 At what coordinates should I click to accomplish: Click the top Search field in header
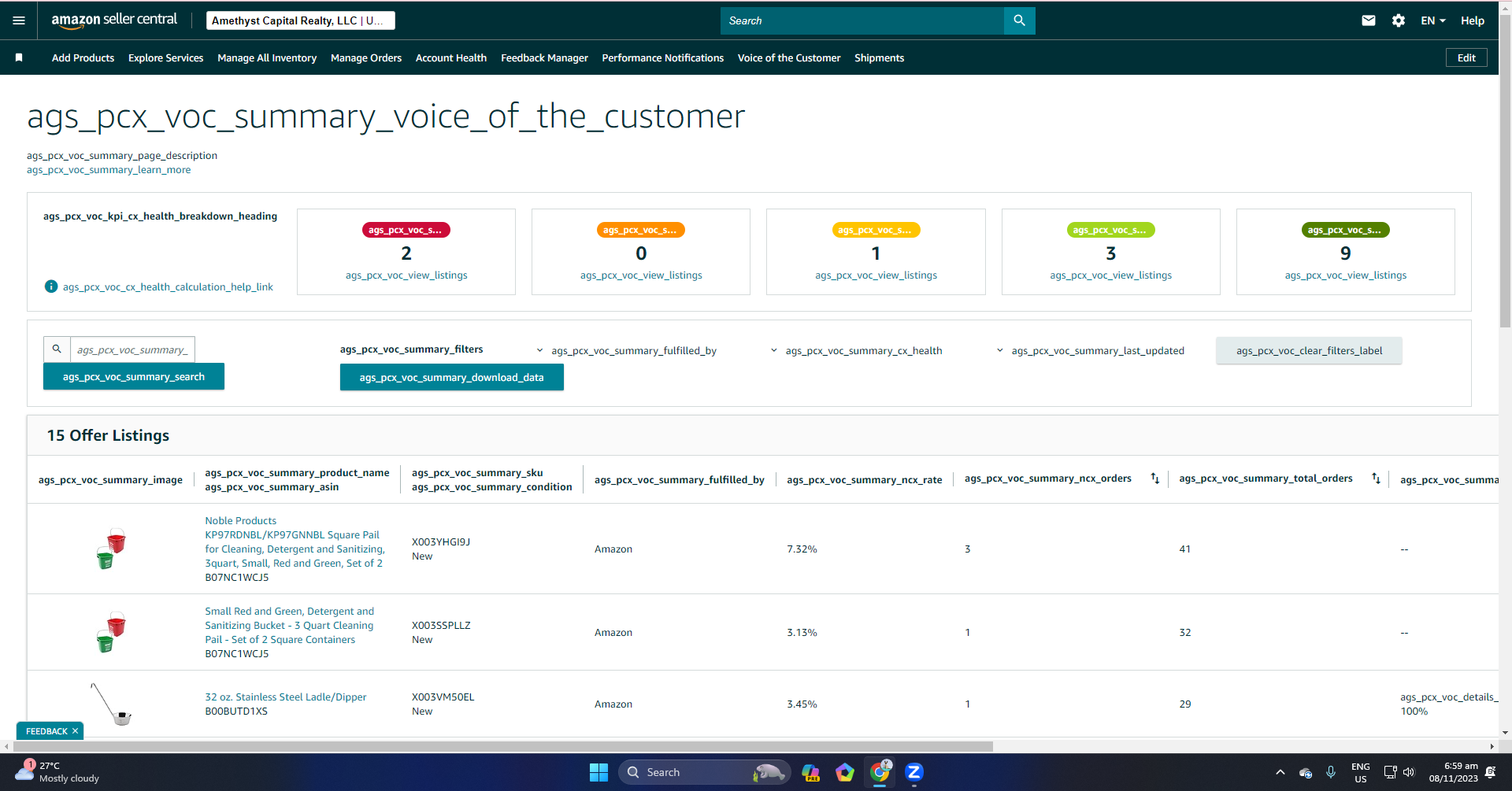862,20
